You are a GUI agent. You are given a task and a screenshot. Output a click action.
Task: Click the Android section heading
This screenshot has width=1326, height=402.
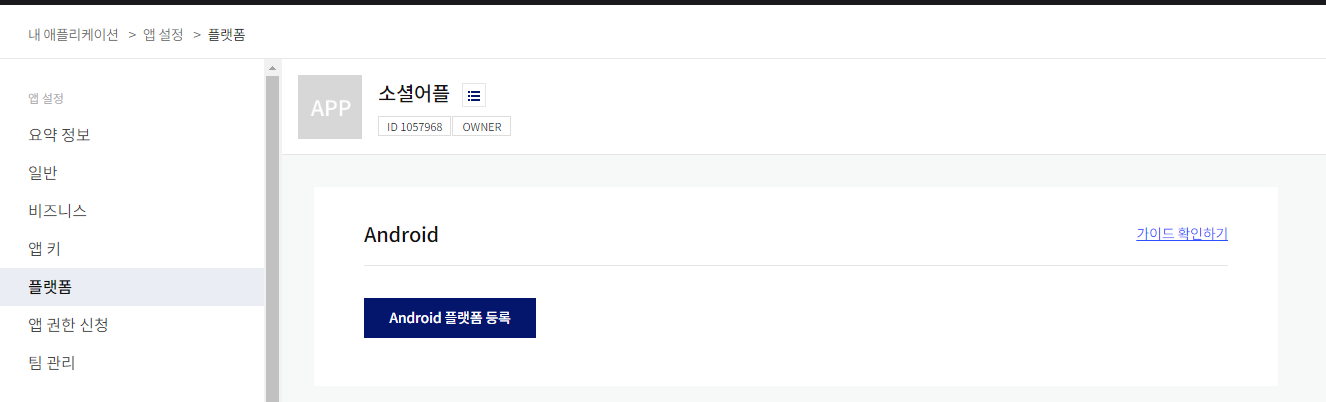pyautogui.click(x=401, y=235)
